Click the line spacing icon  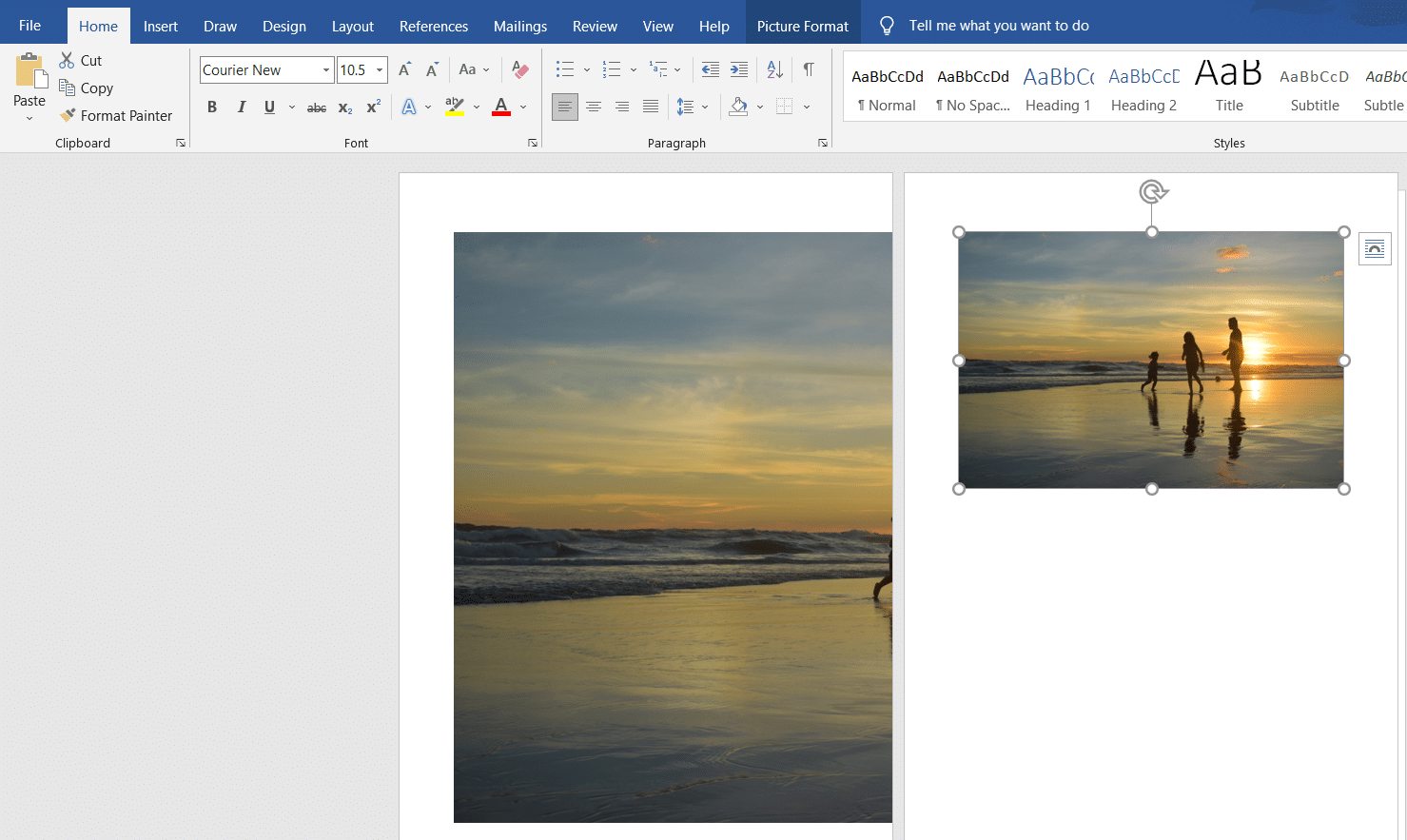[685, 107]
